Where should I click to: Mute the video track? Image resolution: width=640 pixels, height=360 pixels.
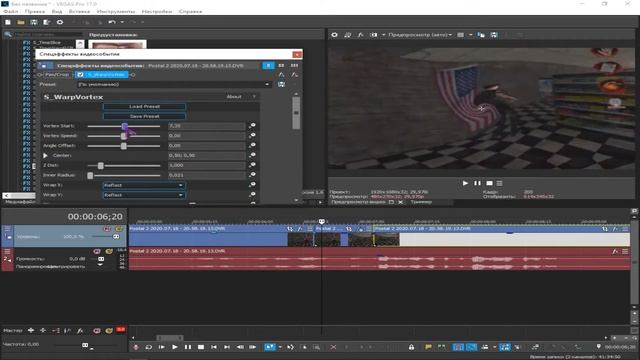pos(107,229)
